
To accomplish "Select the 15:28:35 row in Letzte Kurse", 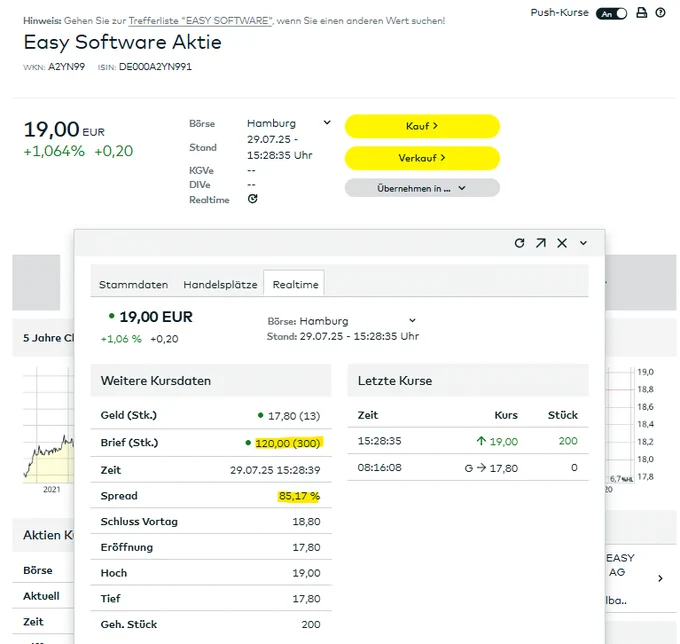I will coord(468,441).
